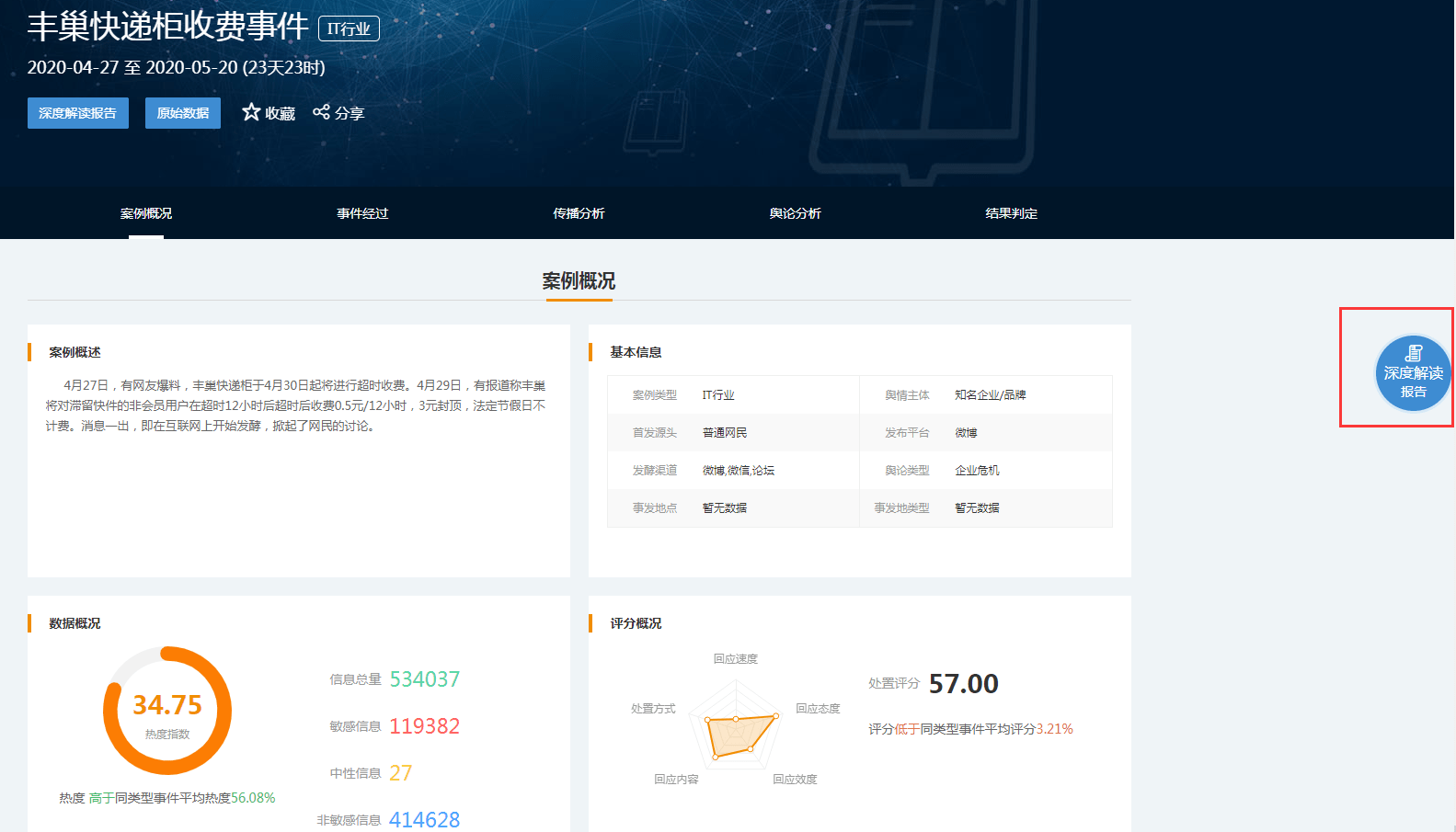Open 原始数据 button

(x=183, y=113)
